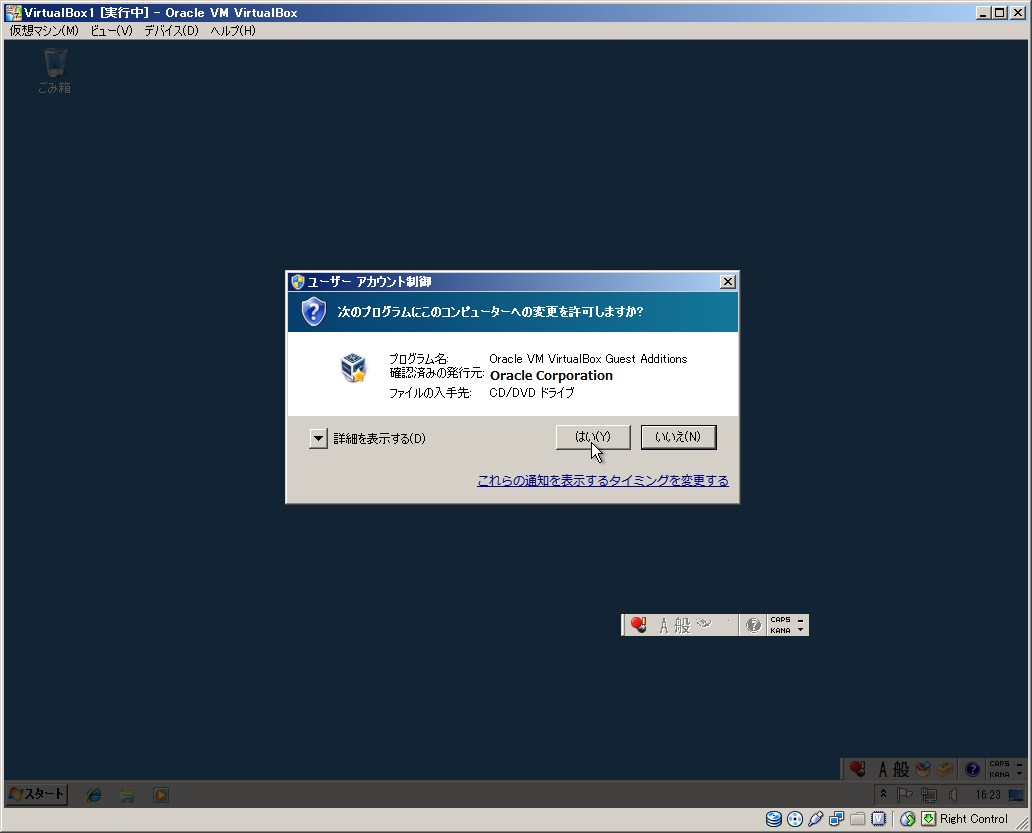This screenshot has height=833, width=1032.
Task: Click the VirtualBox hard disk activity icon
Action: click(774, 819)
